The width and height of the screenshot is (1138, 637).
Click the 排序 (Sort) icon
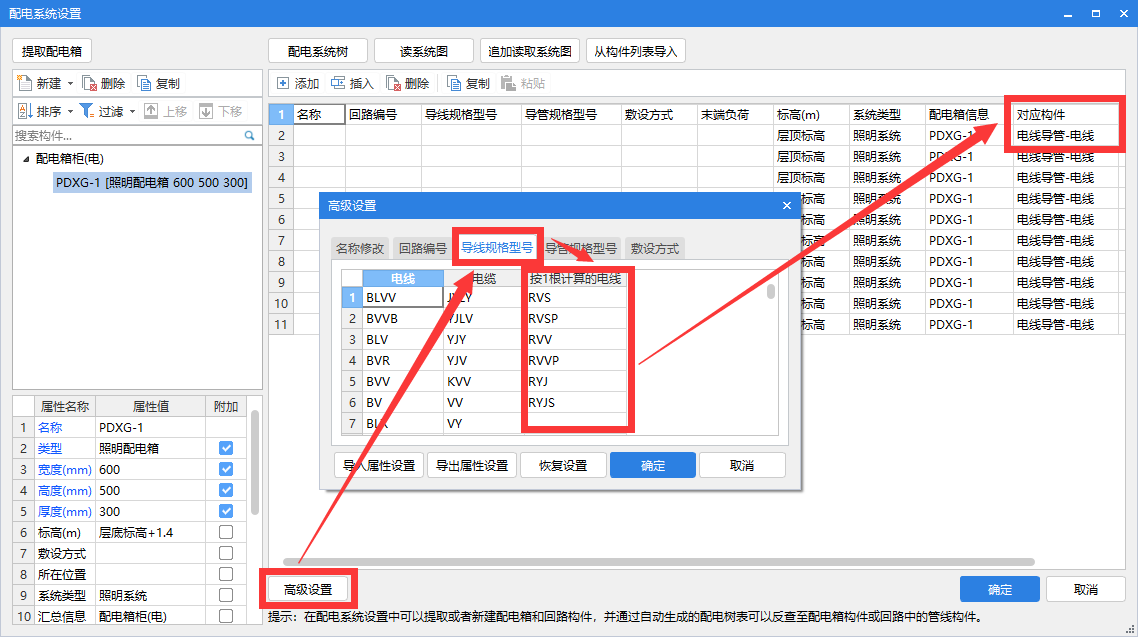coord(25,111)
